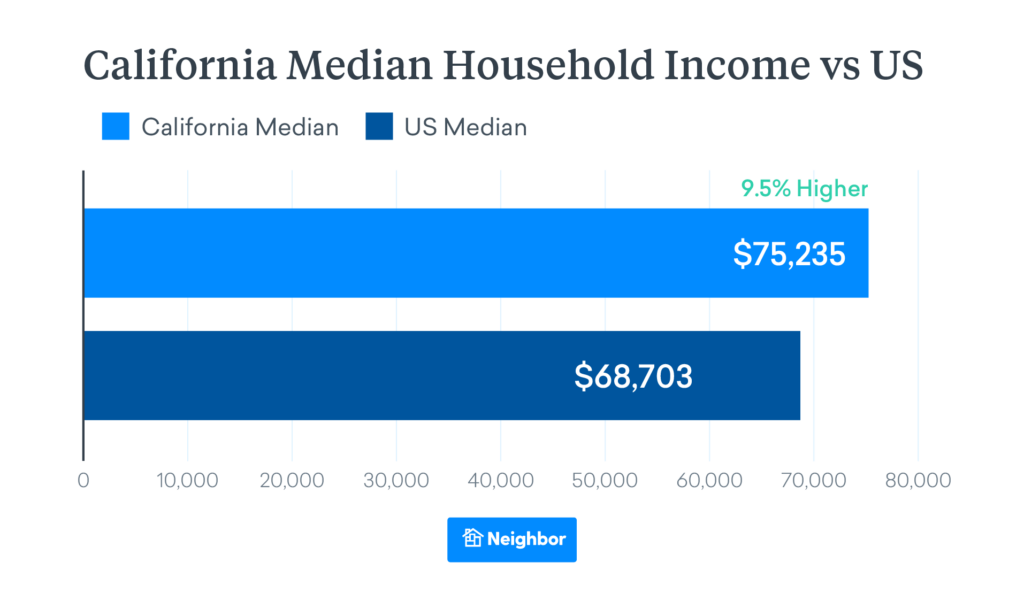Click the 20,000 axis tick label

click(x=291, y=480)
